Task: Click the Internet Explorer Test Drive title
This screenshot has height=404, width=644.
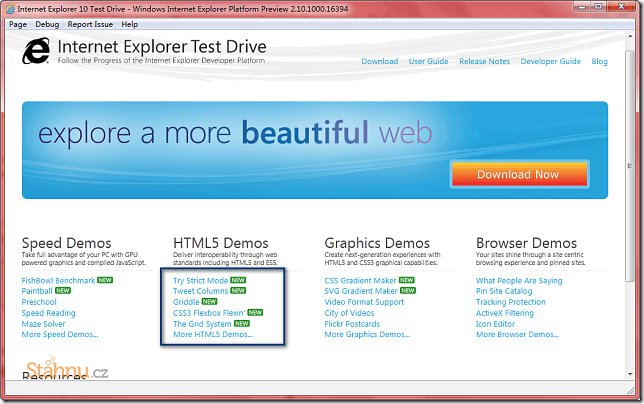Action: tap(162, 46)
